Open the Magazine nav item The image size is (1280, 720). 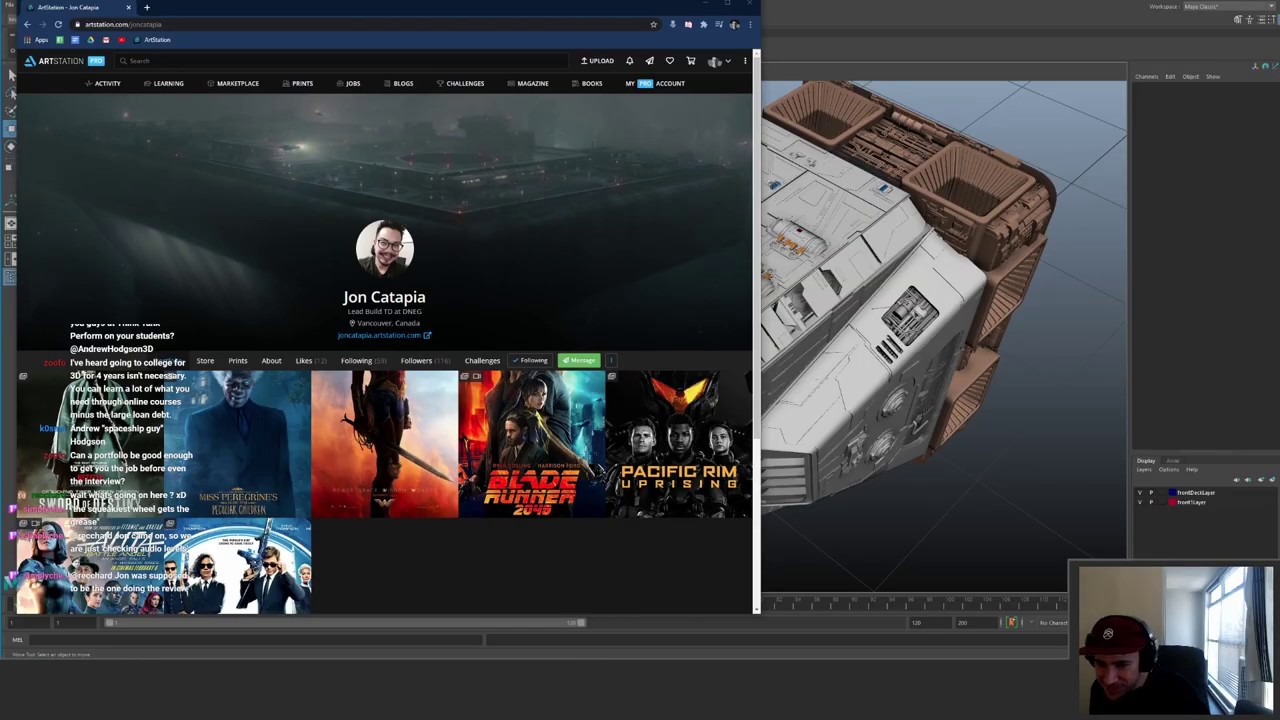click(528, 84)
